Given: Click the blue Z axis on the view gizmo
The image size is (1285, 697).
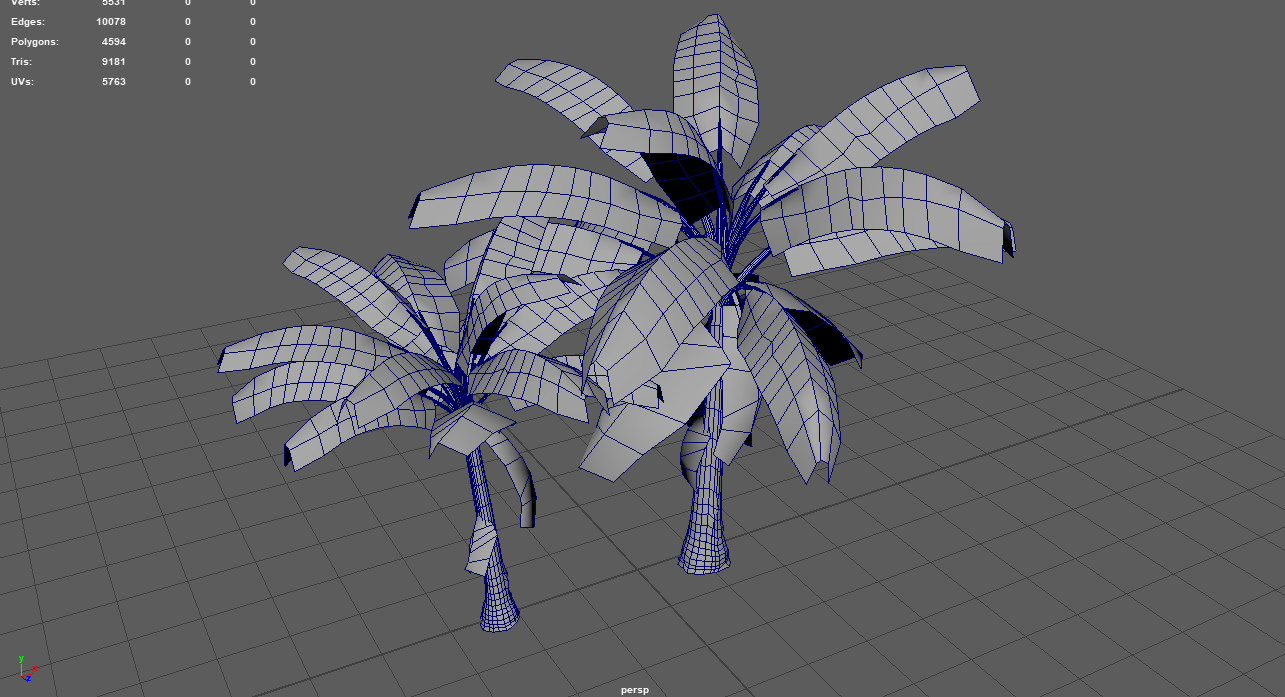Looking at the screenshot, I should pos(29,678).
